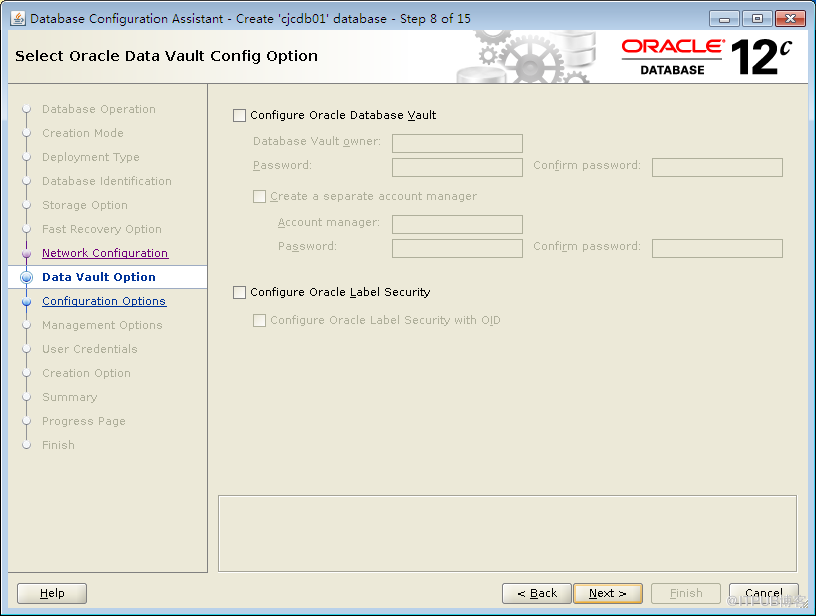Toggle Configure Oracle Label Security with OID
This screenshot has height=616, width=816.
pyautogui.click(x=259, y=320)
